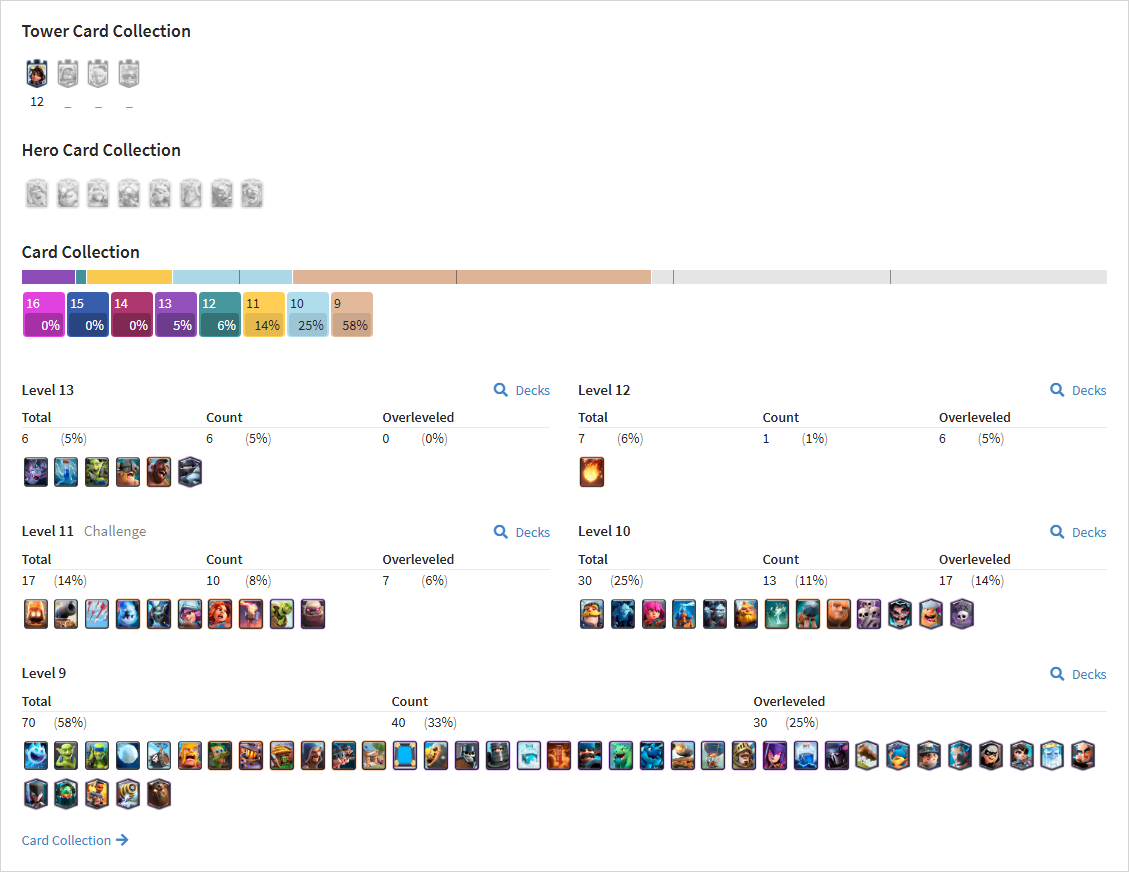Click the level 13 purple 5% swatch
1129x872 pixels.
click(176, 315)
